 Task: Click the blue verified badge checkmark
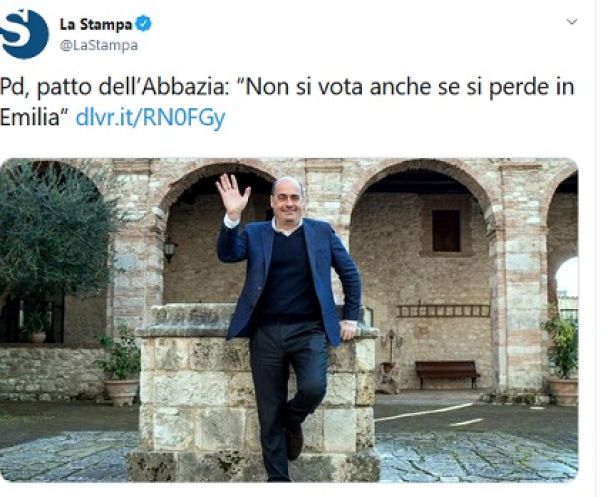click(x=143, y=24)
